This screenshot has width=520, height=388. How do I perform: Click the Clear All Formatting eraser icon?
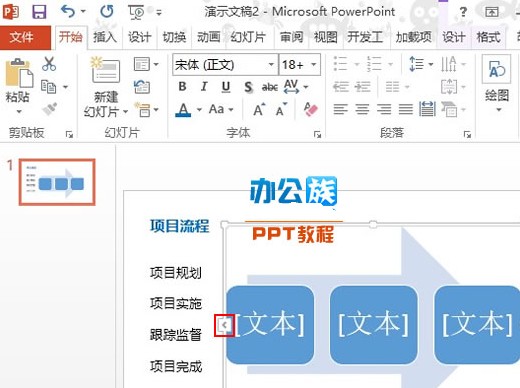pos(311,109)
